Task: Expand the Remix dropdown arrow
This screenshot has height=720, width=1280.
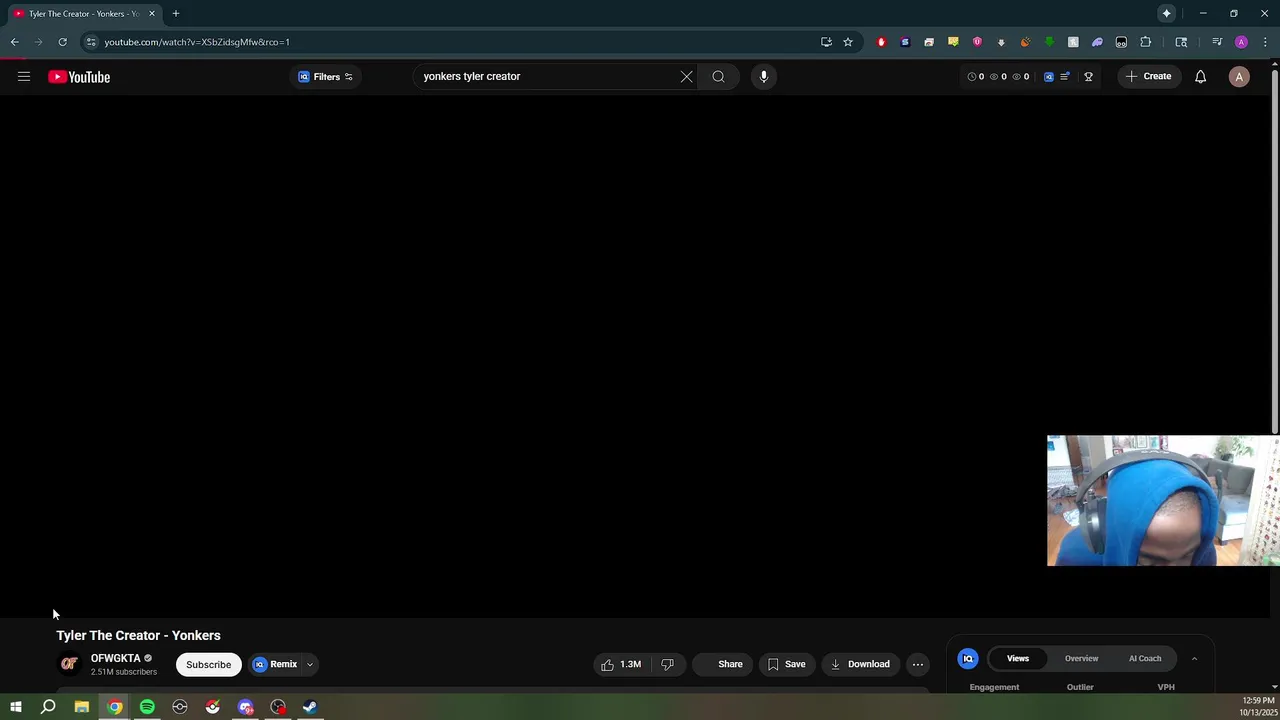Action: pos(310,664)
